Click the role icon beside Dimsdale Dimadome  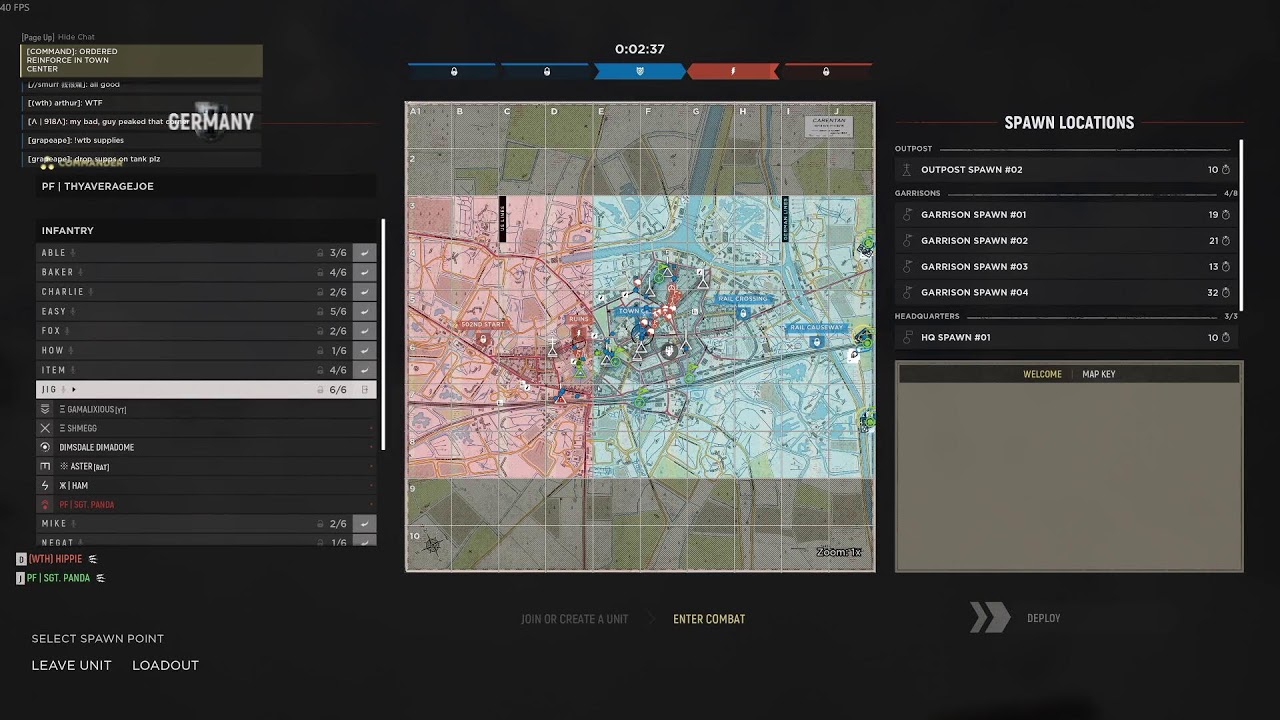(45, 447)
